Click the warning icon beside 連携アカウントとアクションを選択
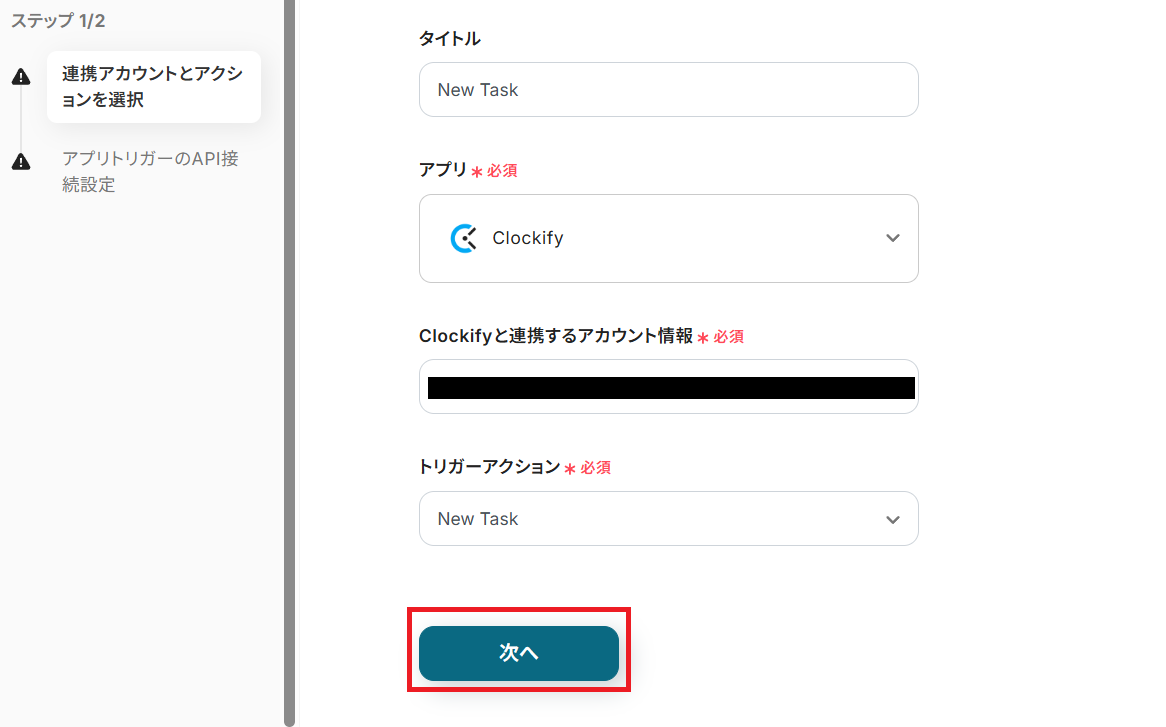 pos(21,77)
